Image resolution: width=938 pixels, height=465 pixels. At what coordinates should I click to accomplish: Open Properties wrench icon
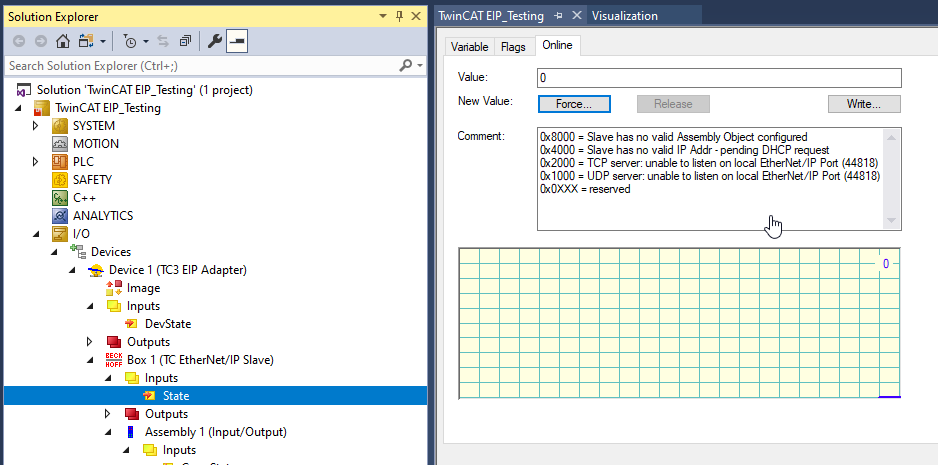pos(215,41)
